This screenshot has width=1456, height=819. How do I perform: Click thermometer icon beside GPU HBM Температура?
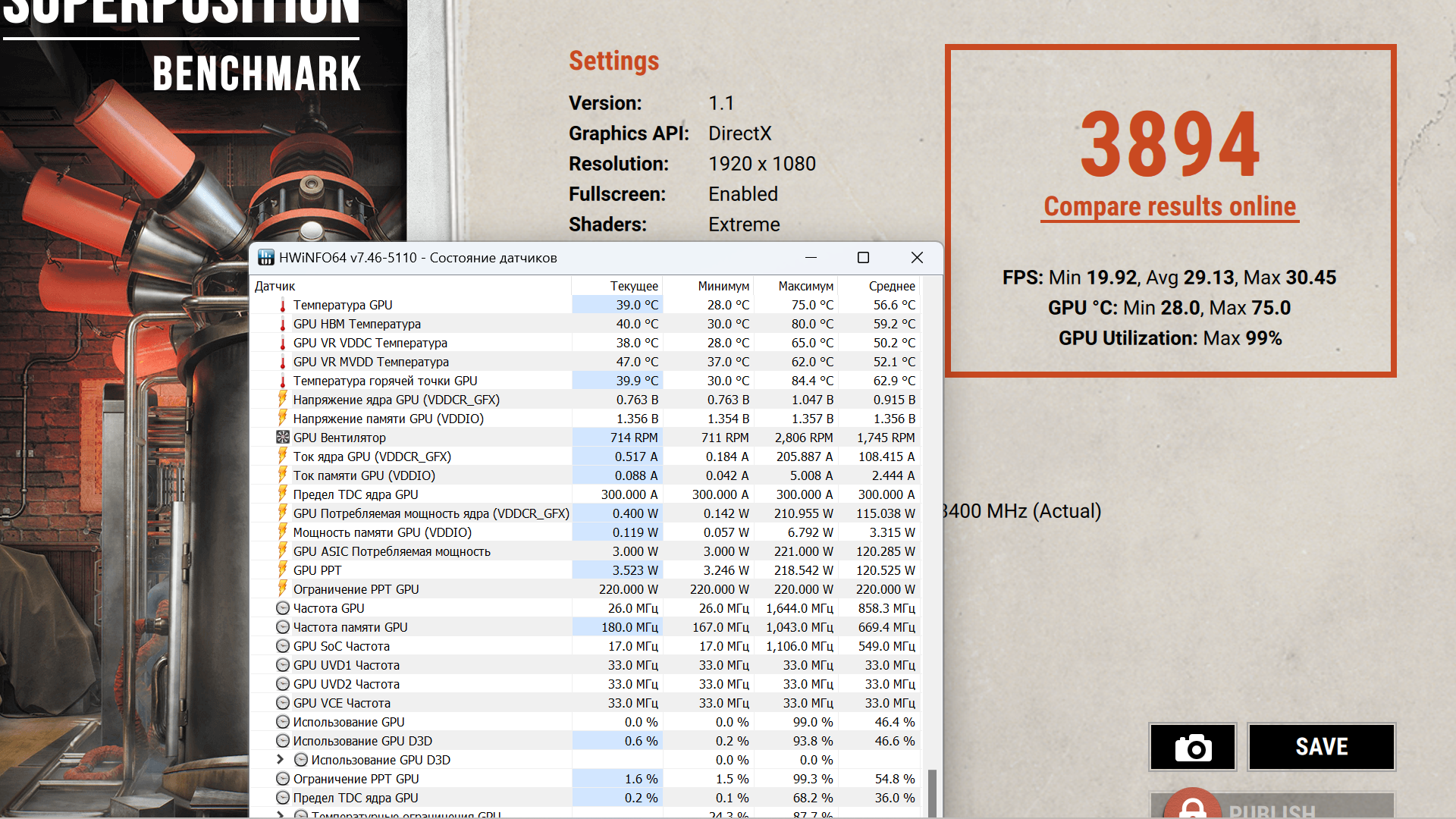(x=283, y=324)
